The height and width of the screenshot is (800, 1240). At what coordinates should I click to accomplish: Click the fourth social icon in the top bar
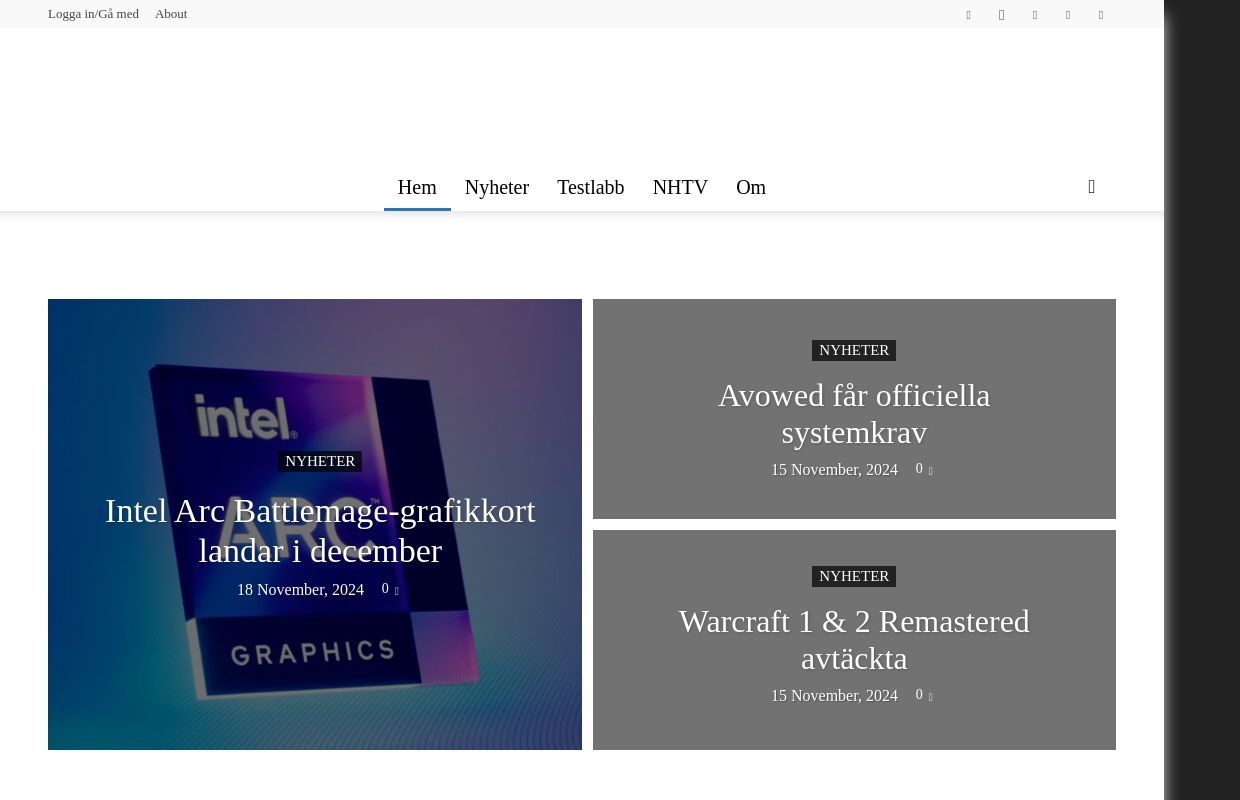click(x=1068, y=15)
